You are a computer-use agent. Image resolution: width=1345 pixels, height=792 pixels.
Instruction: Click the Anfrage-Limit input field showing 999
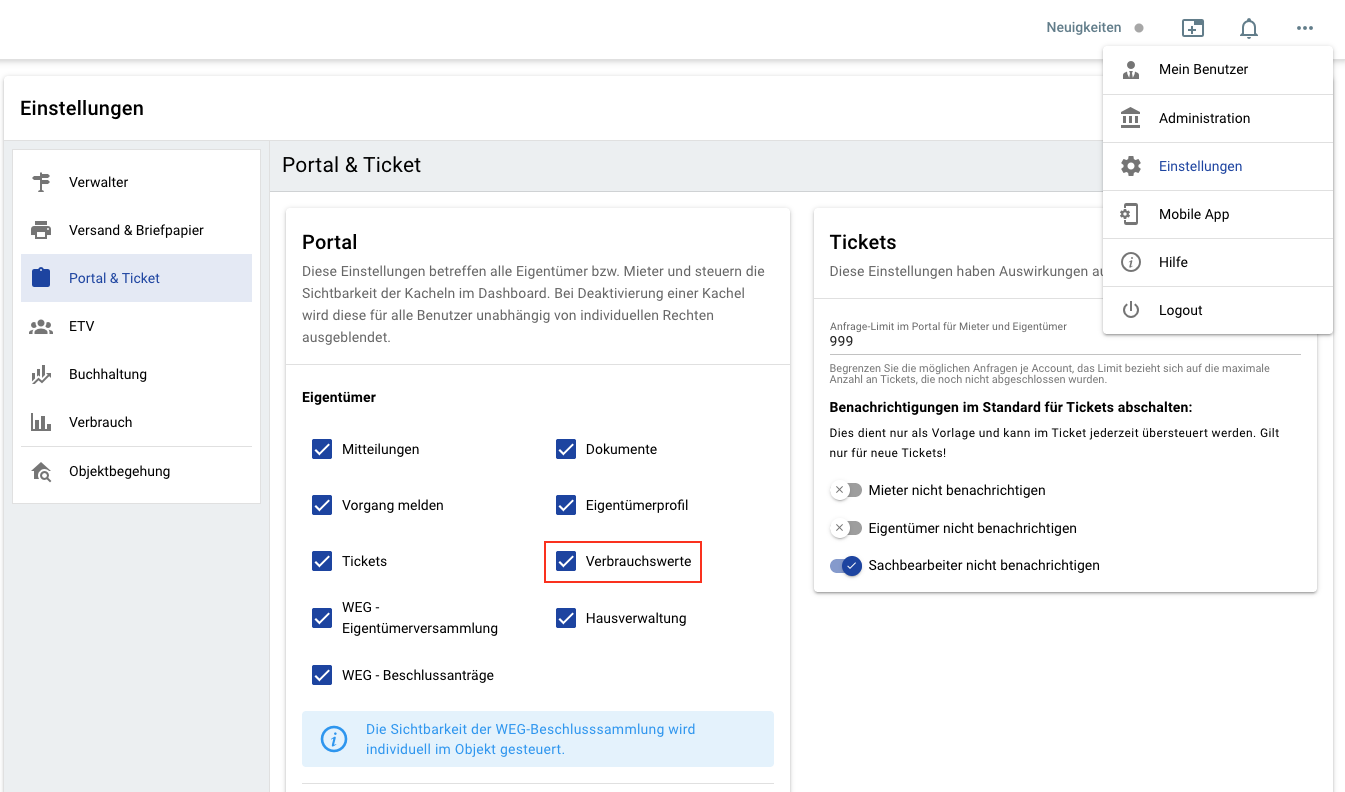pyautogui.click(x=1065, y=341)
